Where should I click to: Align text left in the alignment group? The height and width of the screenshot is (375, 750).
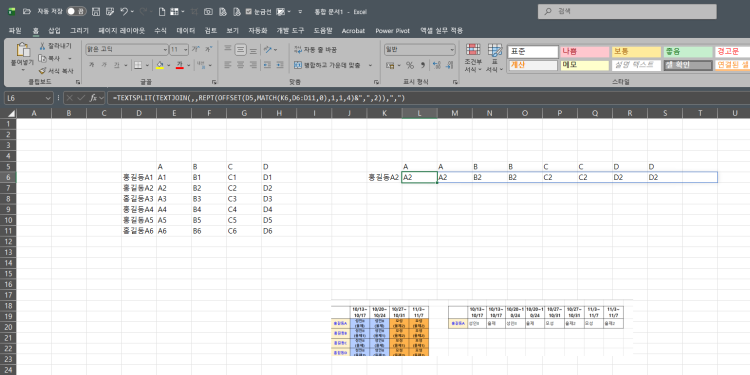pos(228,65)
